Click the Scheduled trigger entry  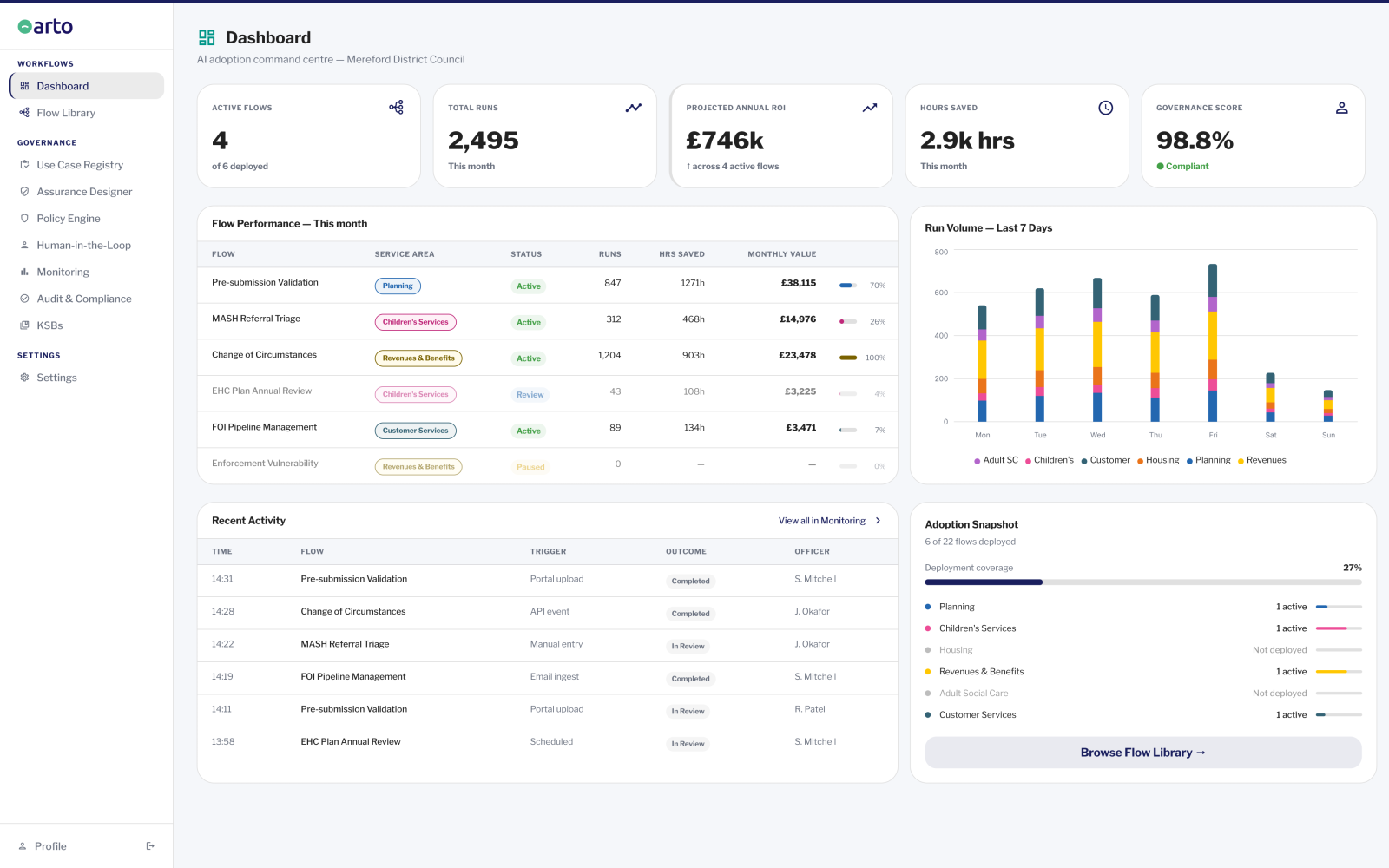tap(552, 742)
